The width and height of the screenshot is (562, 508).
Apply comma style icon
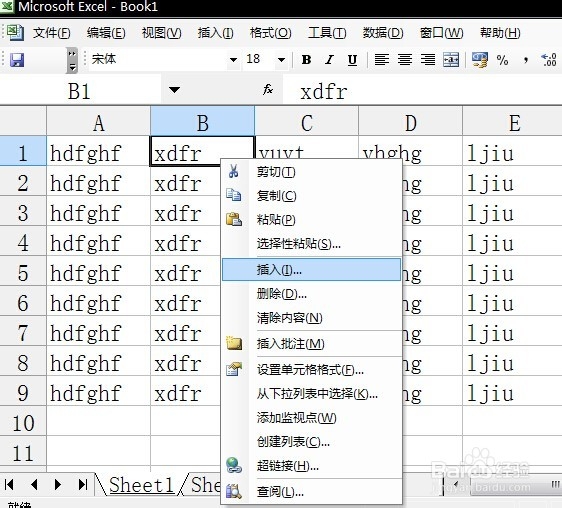(x=525, y=60)
